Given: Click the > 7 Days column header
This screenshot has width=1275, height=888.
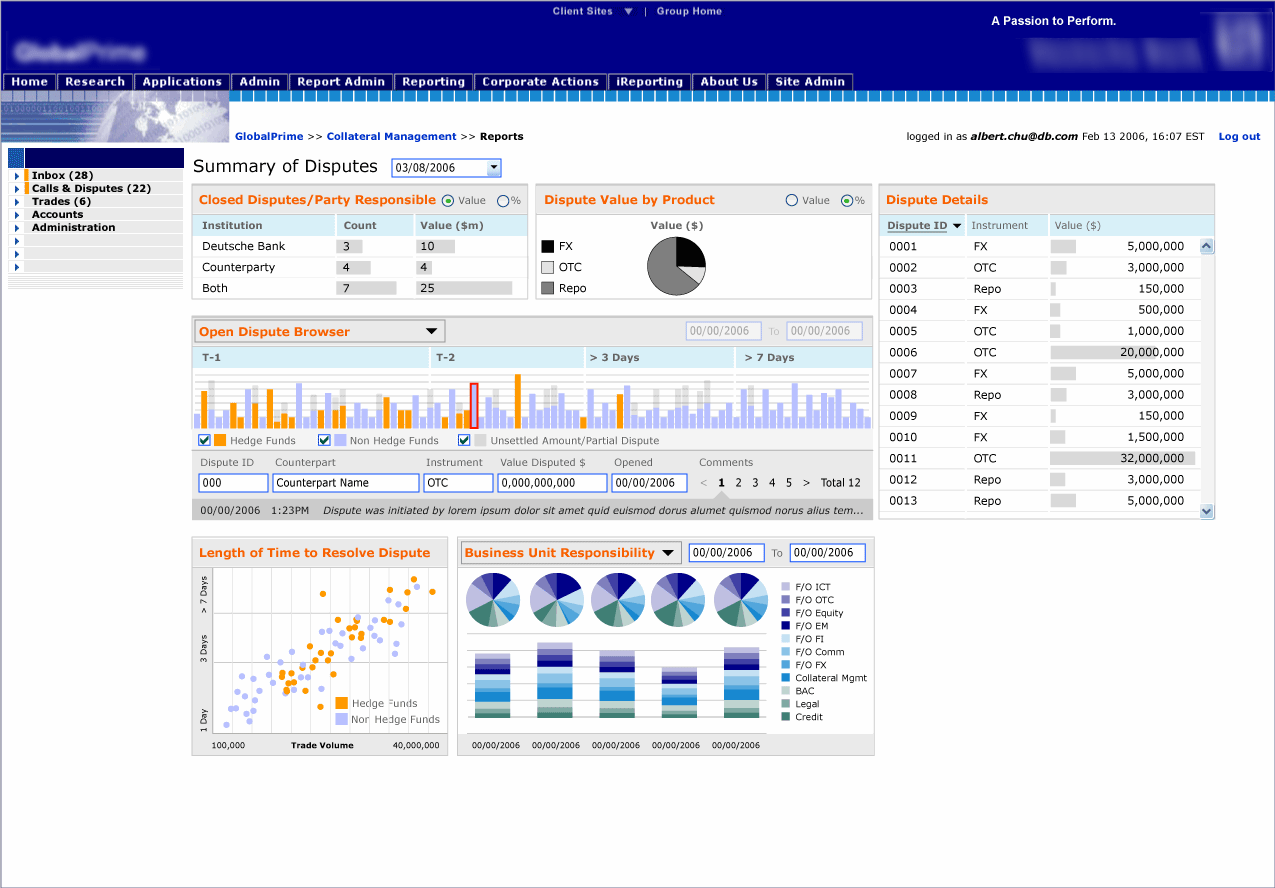Looking at the screenshot, I should (x=803, y=357).
